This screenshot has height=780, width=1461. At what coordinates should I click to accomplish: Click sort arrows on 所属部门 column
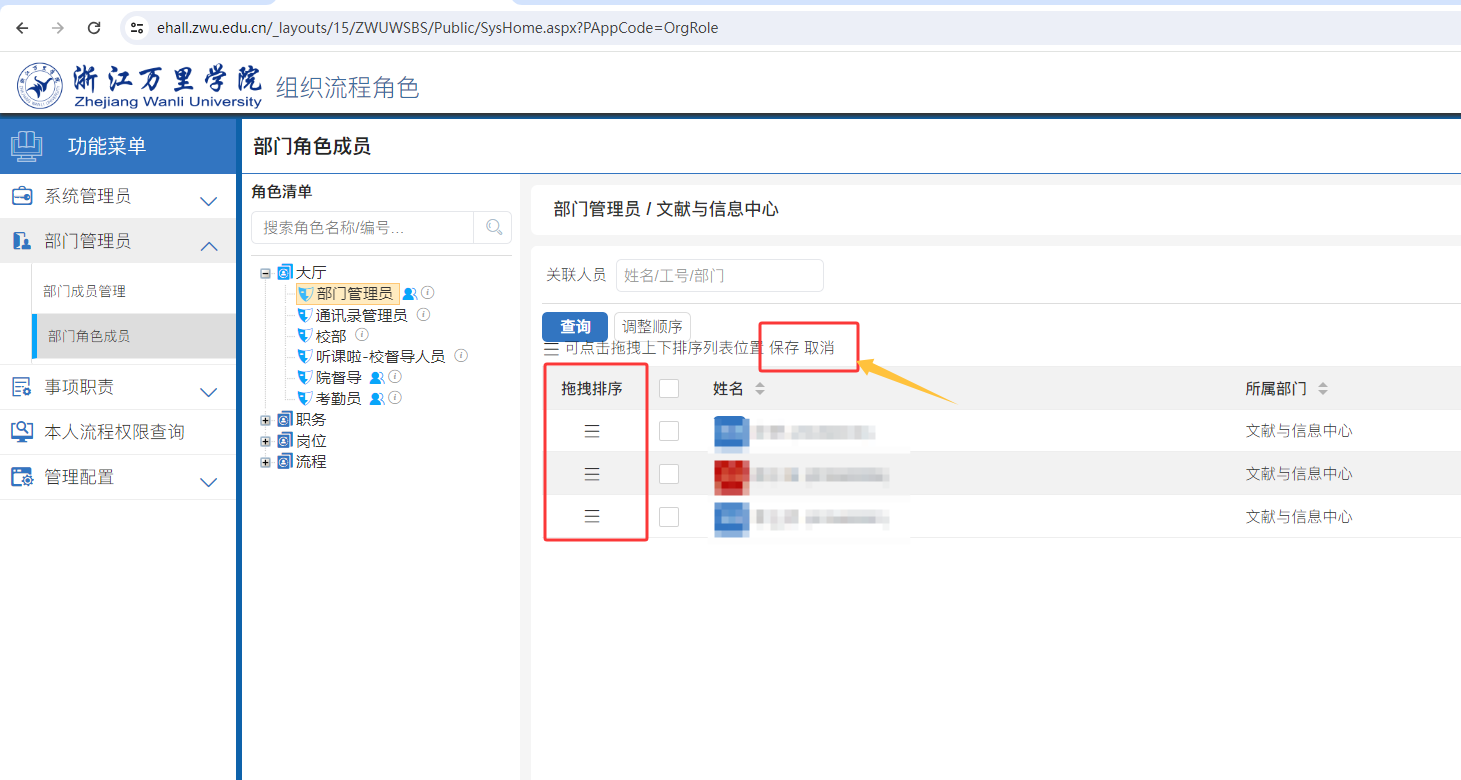coord(1323,389)
